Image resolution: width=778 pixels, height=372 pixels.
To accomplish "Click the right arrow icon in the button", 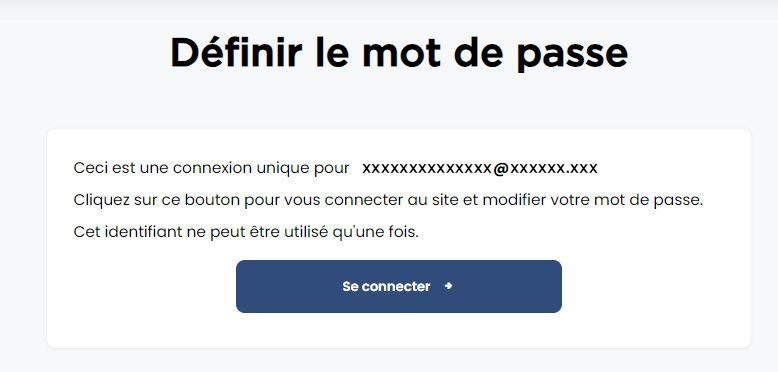I will click(x=449, y=286).
